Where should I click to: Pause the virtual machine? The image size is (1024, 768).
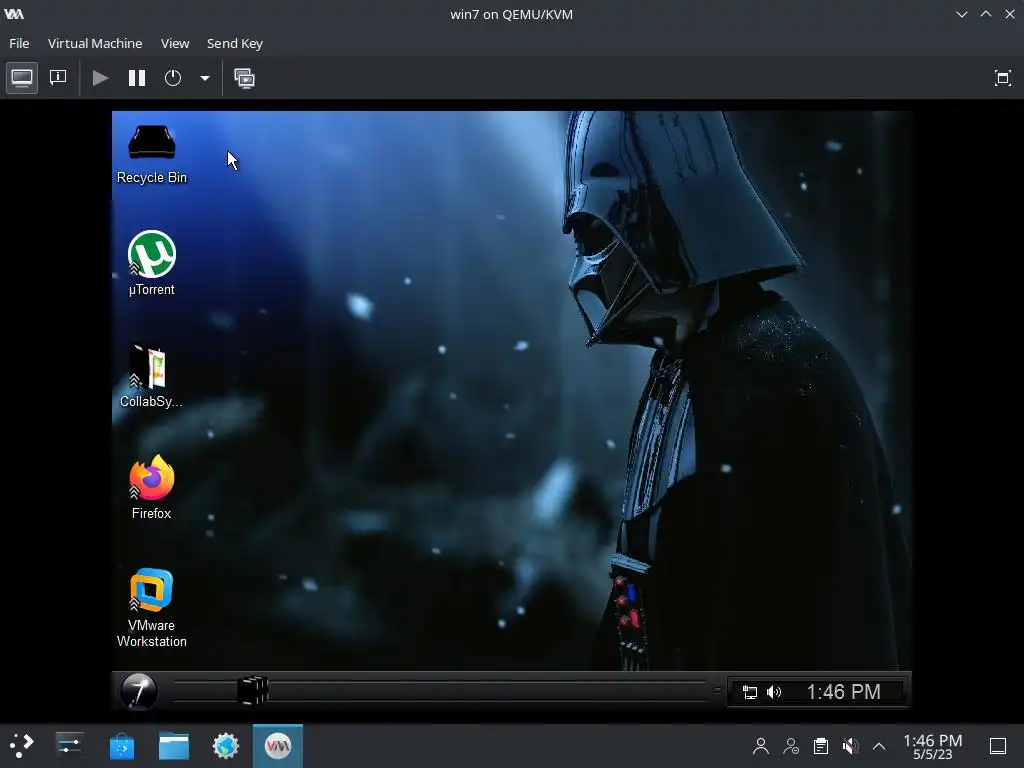(136, 78)
